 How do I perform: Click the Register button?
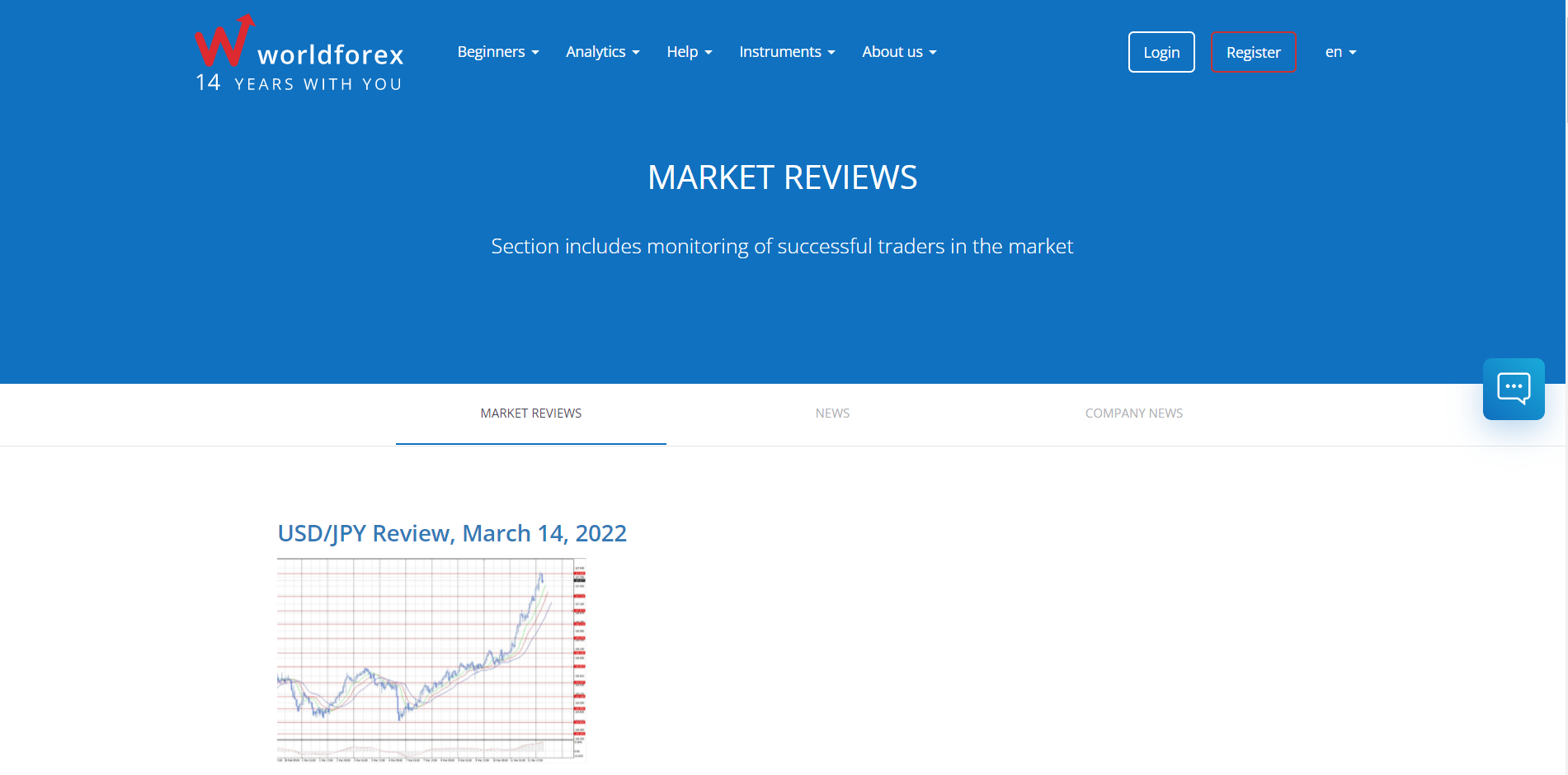pyautogui.click(x=1253, y=52)
